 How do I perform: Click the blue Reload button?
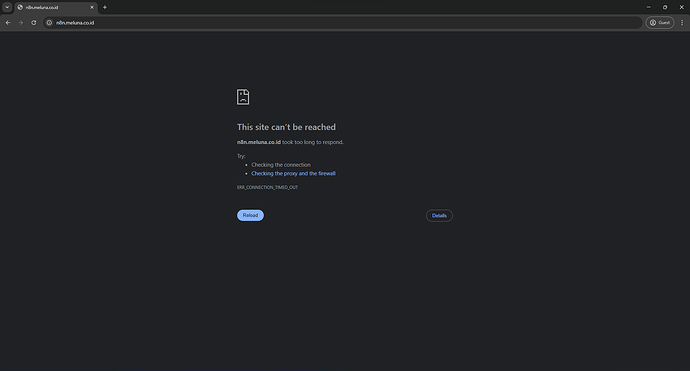coord(250,215)
